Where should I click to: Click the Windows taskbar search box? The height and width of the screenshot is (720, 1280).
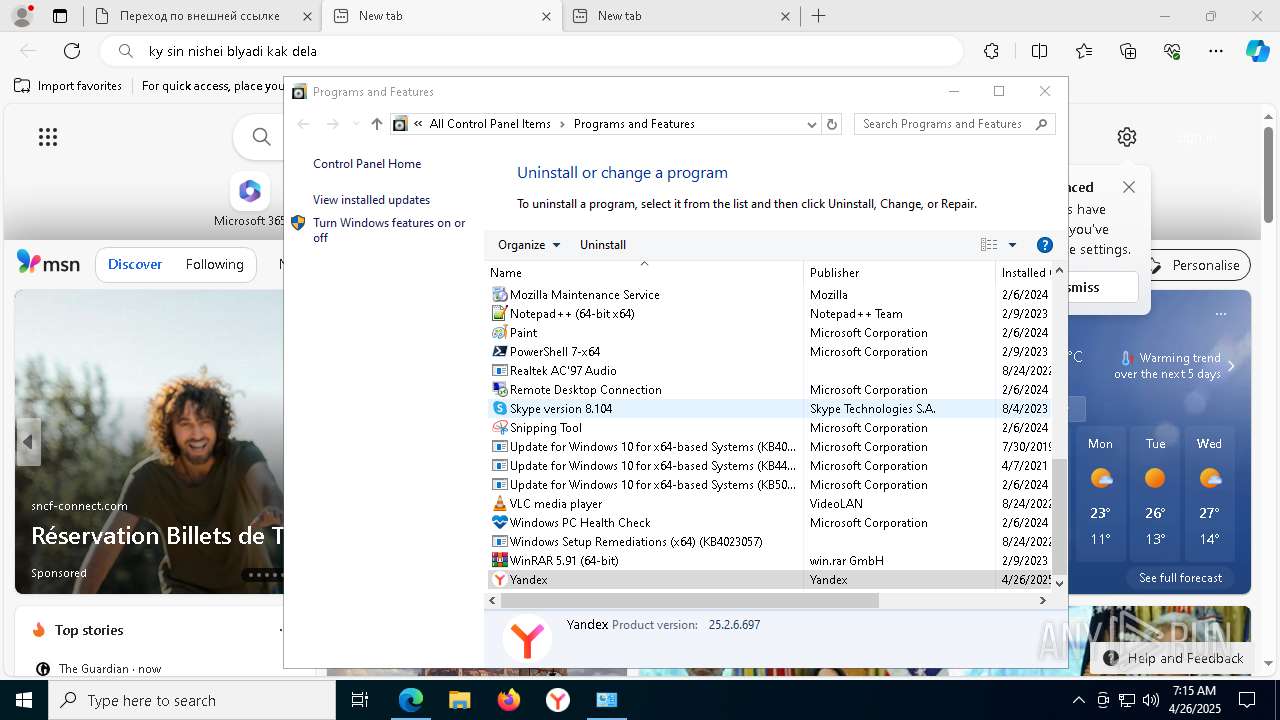[x=192, y=700]
